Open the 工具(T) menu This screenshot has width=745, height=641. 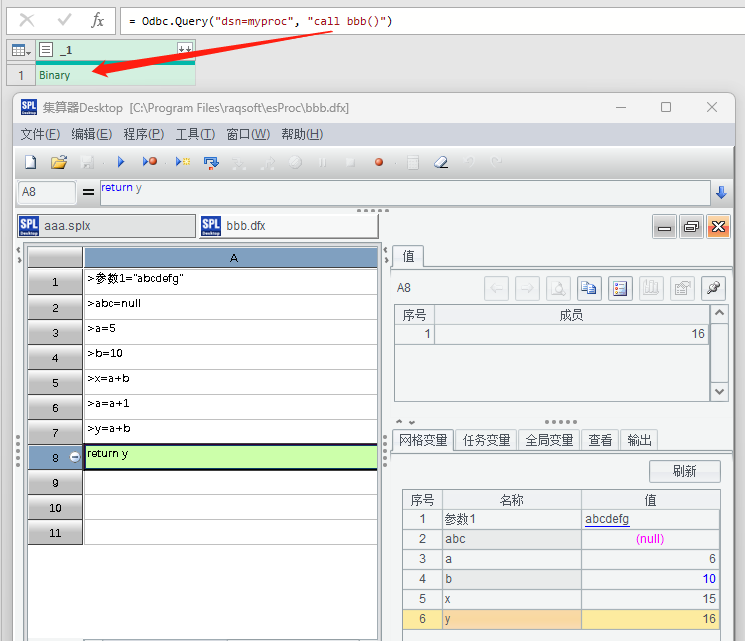(195, 134)
